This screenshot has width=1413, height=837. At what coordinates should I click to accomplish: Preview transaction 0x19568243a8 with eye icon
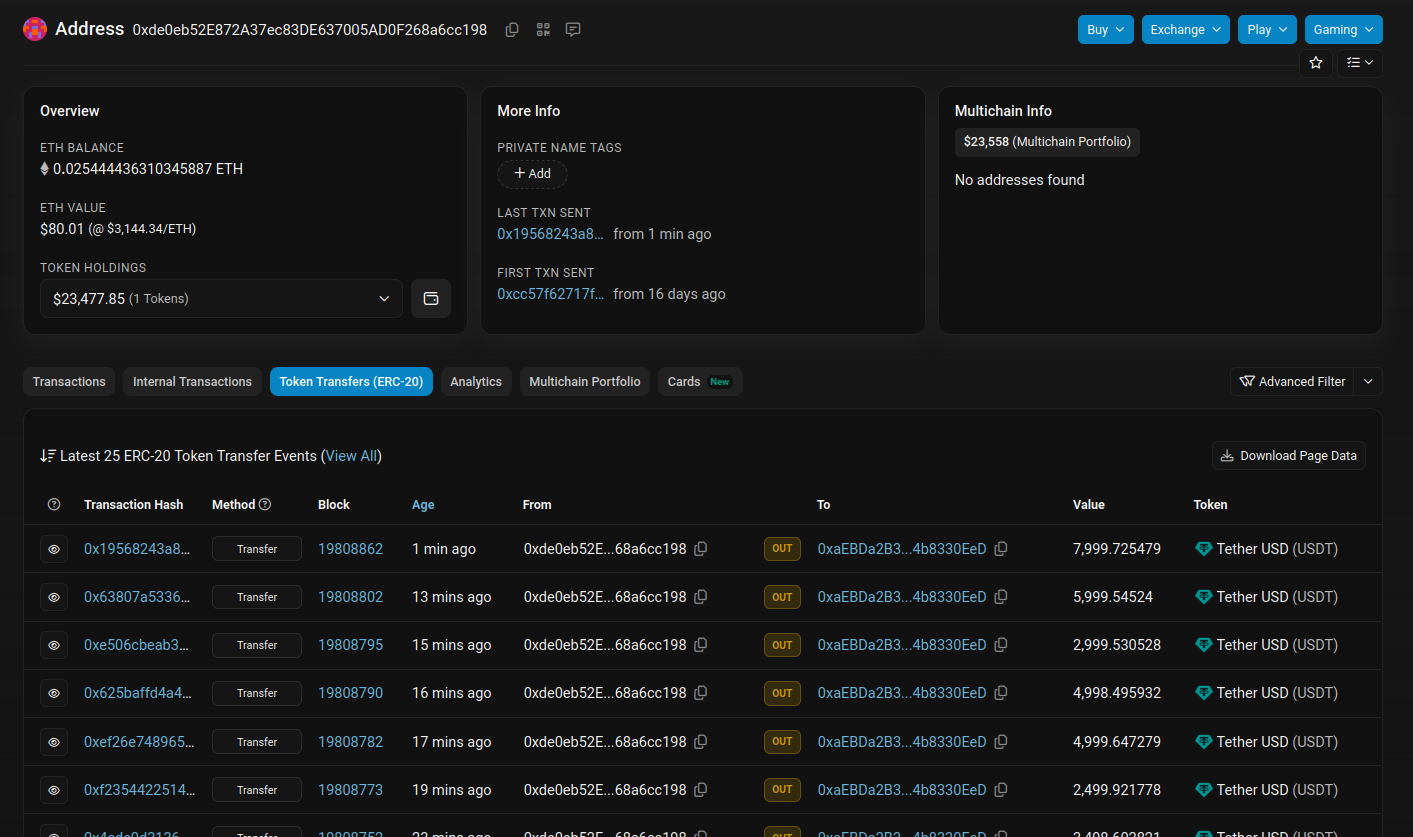point(54,549)
